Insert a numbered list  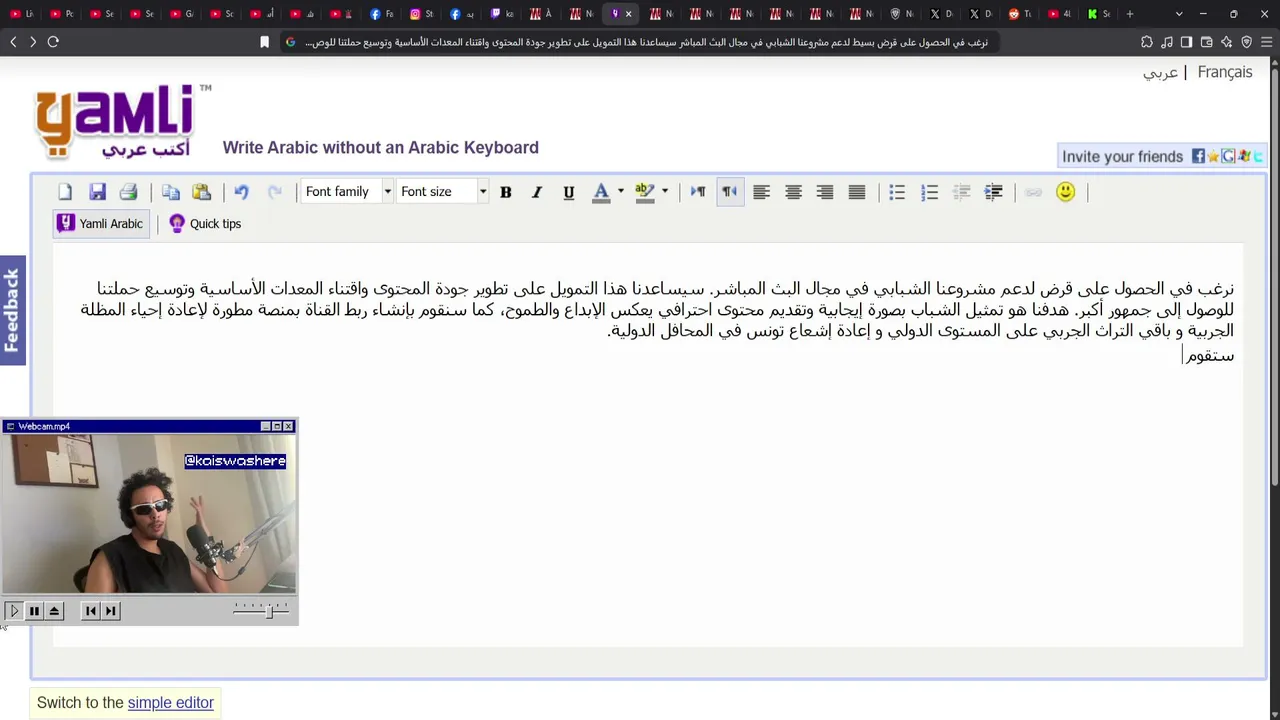click(x=929, y=192)
